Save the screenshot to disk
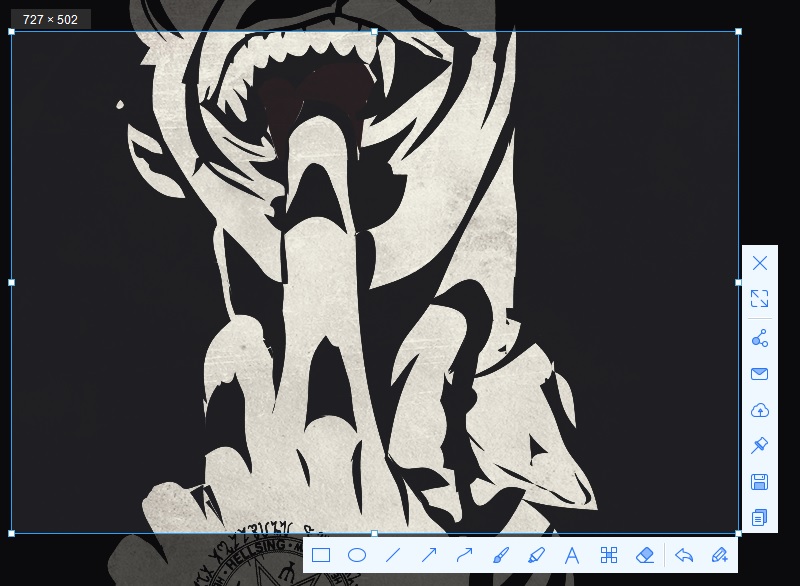This screenshot has height=586, width=800. (x=760, y=482)
